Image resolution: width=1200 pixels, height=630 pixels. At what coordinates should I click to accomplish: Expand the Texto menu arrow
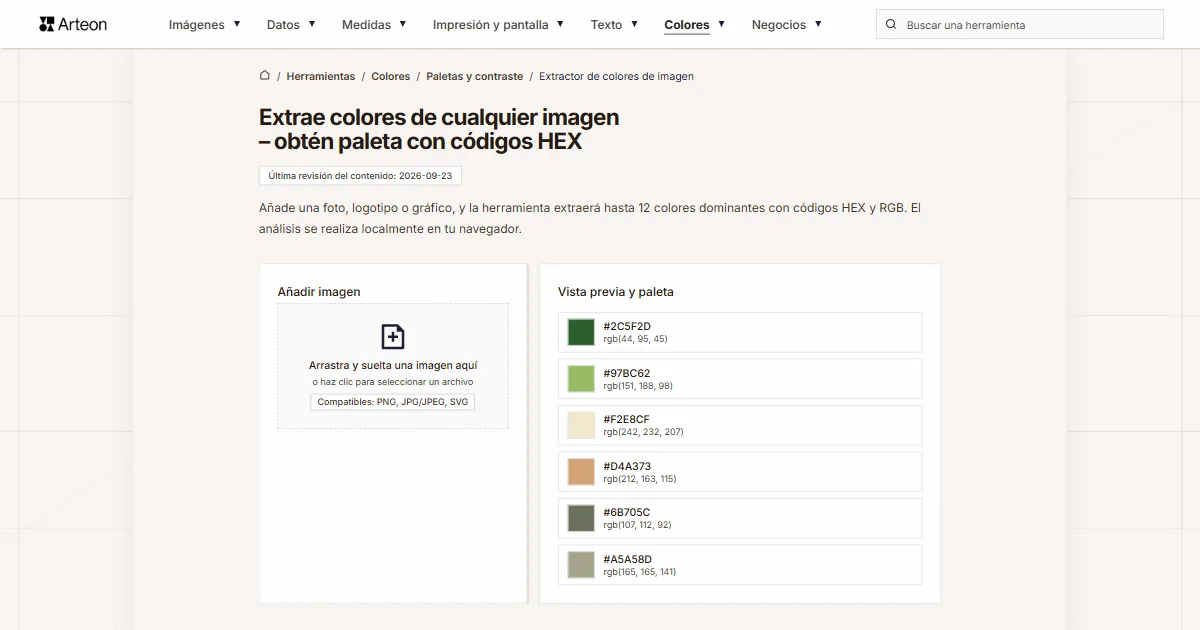coord(634,23)
